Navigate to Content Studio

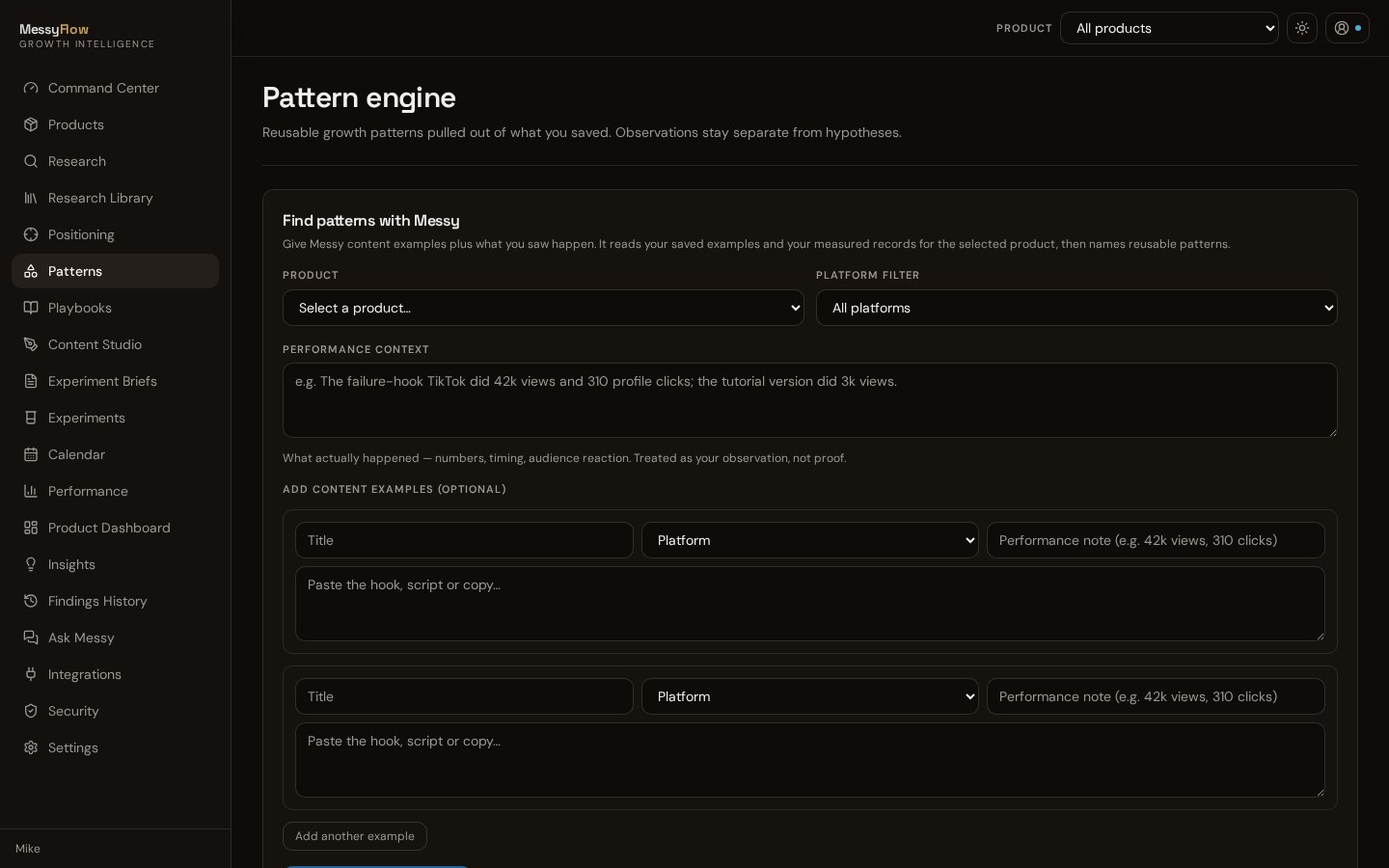click(x=115, y=344)
